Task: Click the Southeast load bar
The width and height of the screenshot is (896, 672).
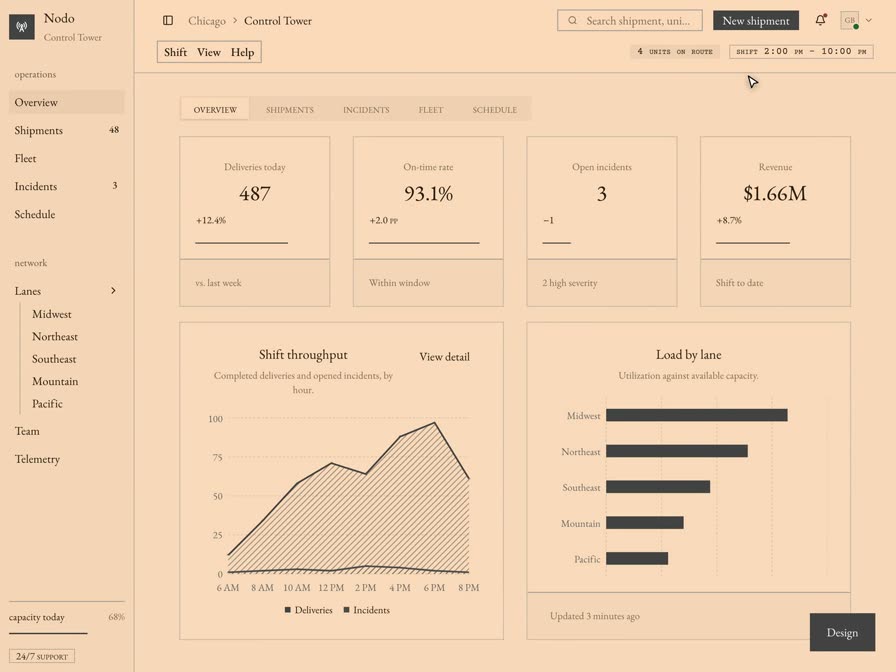Action: click(x=658, y=486)
